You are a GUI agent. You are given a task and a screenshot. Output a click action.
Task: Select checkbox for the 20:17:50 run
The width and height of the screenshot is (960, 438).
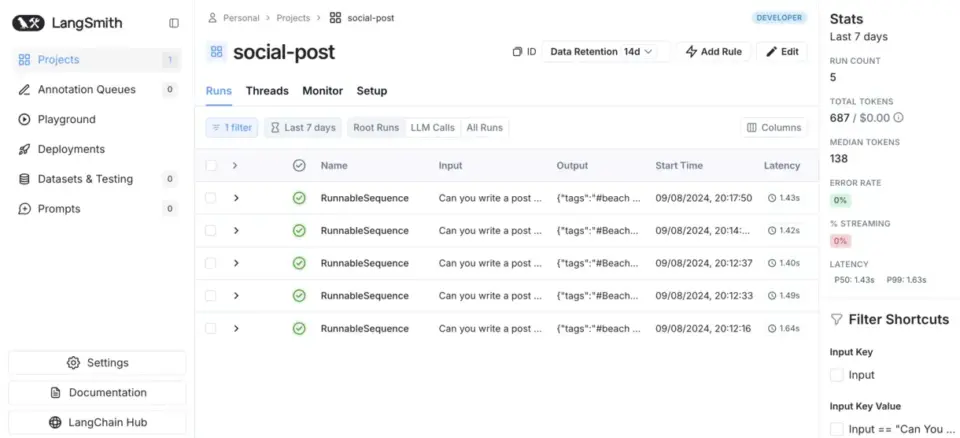(x=211, y=198)
